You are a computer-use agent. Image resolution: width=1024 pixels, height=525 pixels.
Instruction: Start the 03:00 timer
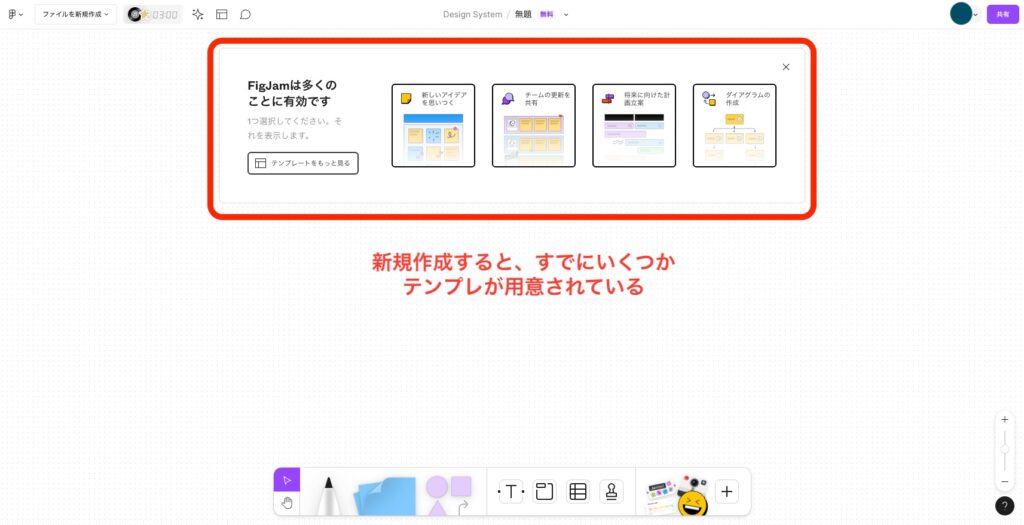click(x=153, y=14)
